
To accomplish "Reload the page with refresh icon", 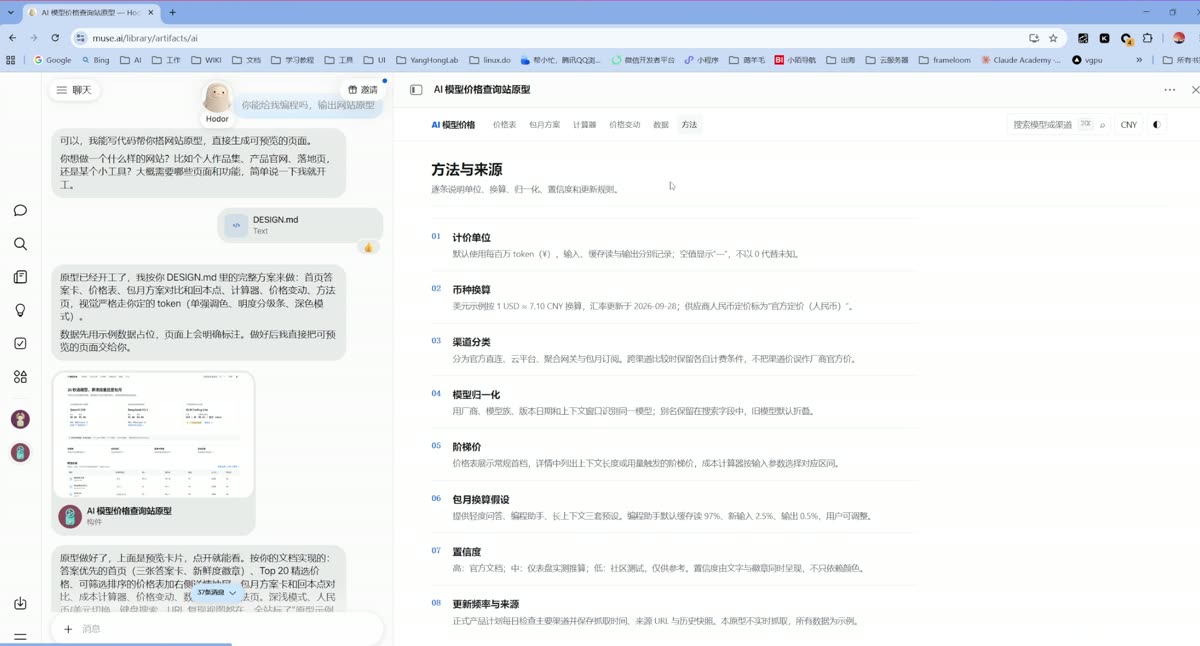I will [55, 37].
